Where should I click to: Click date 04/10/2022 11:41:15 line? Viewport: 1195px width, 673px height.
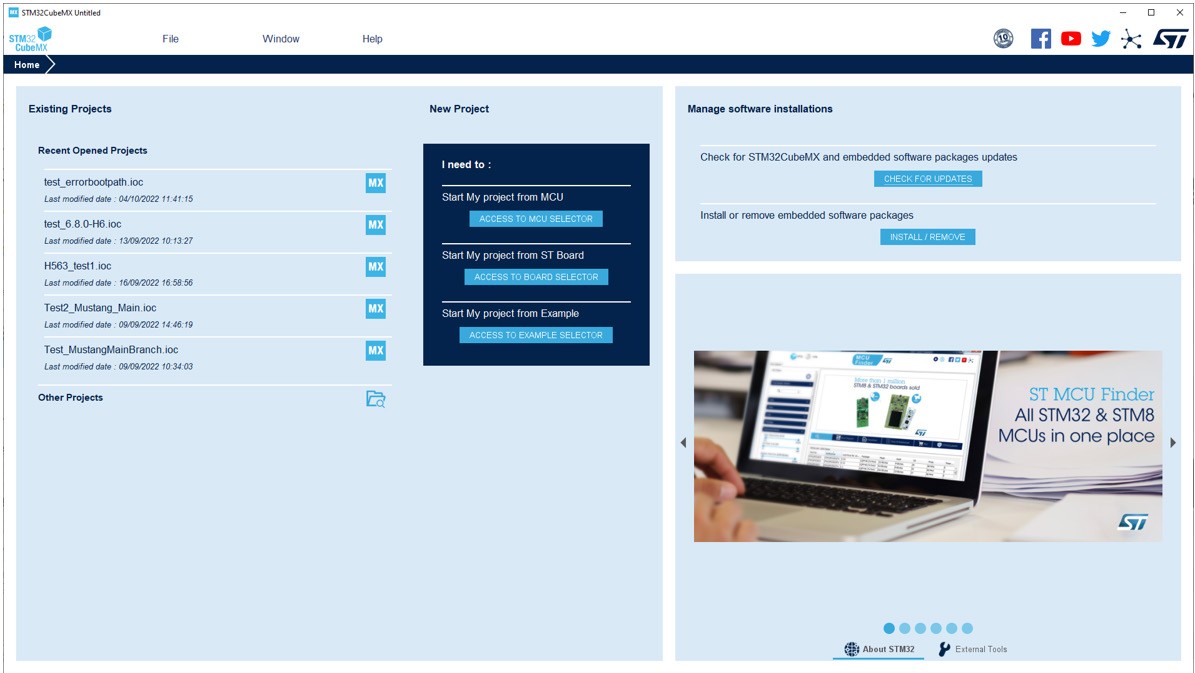tap(118, 199)
